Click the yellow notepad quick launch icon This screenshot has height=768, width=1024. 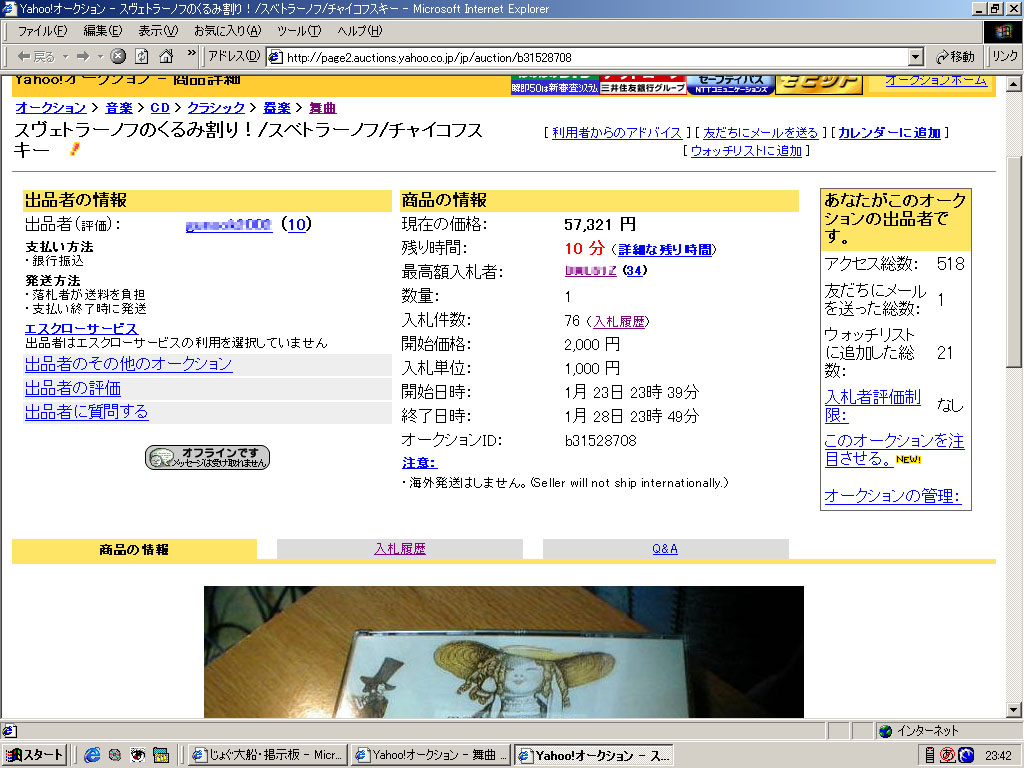pos(161,755)
